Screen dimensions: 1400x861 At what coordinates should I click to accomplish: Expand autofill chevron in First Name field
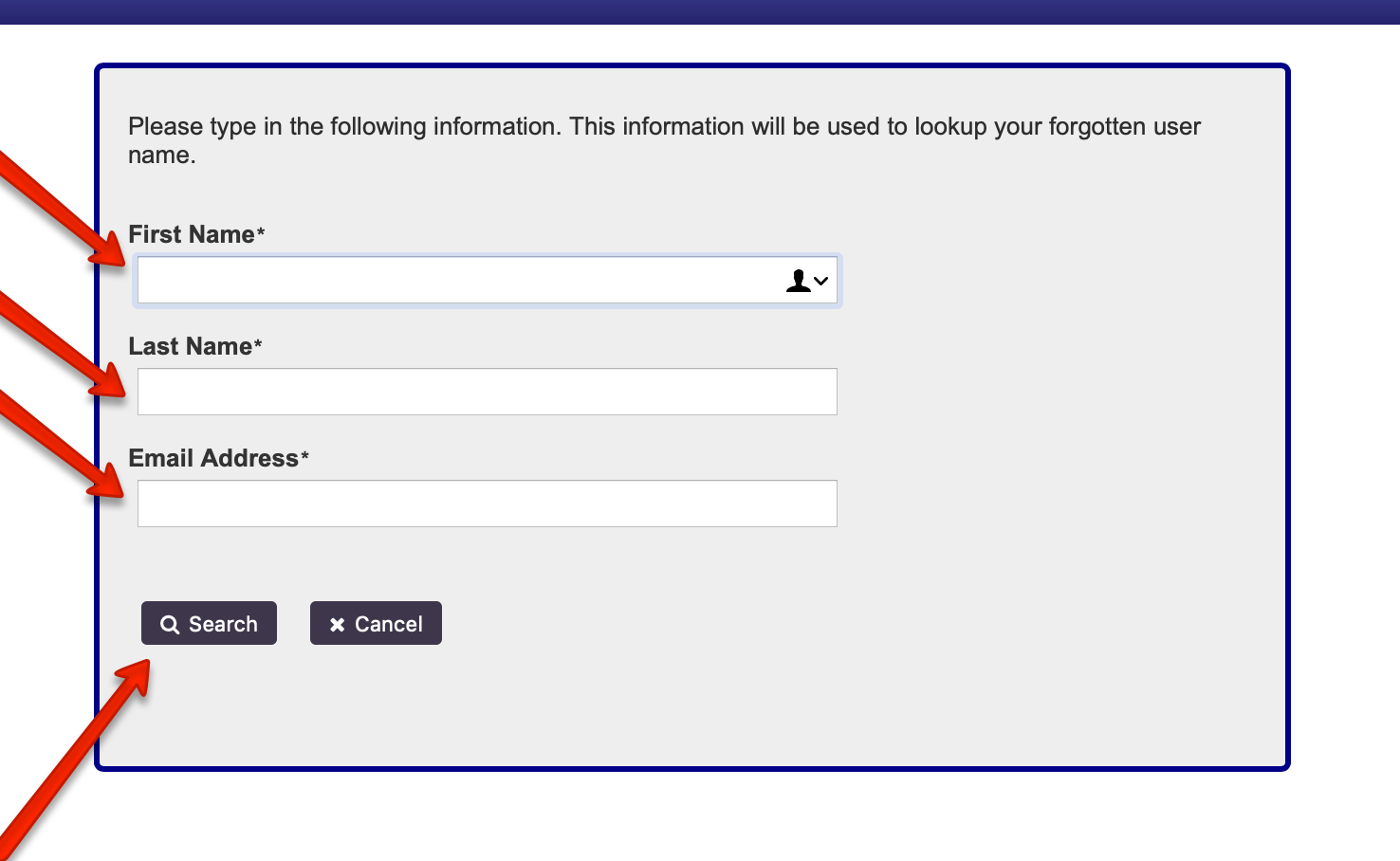821,281
